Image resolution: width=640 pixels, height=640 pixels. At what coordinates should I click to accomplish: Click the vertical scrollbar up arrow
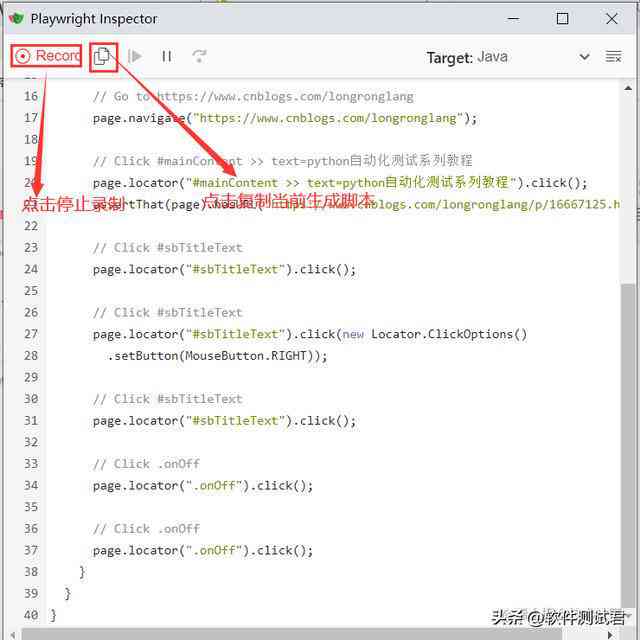[628, 88]
